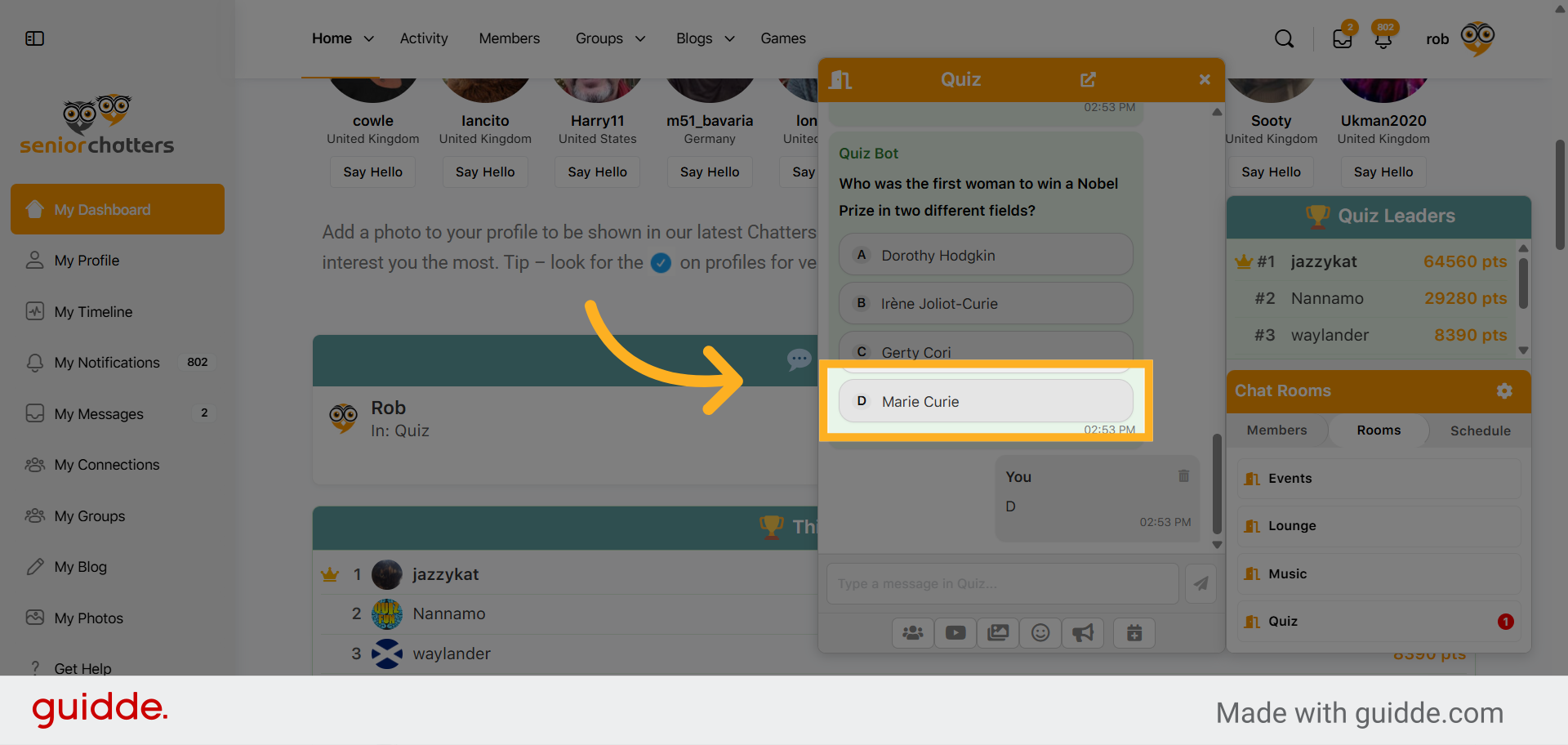Click the Quiz room door icon in header
This screenshot has height=745, width=1568.
click(x=840, y=79)
